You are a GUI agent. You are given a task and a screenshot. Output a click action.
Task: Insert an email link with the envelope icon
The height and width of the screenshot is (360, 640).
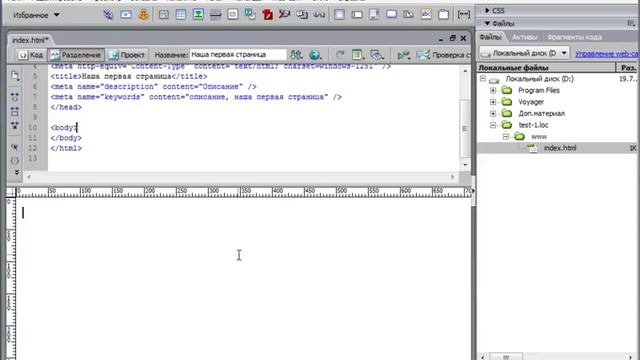coord(126,15)
